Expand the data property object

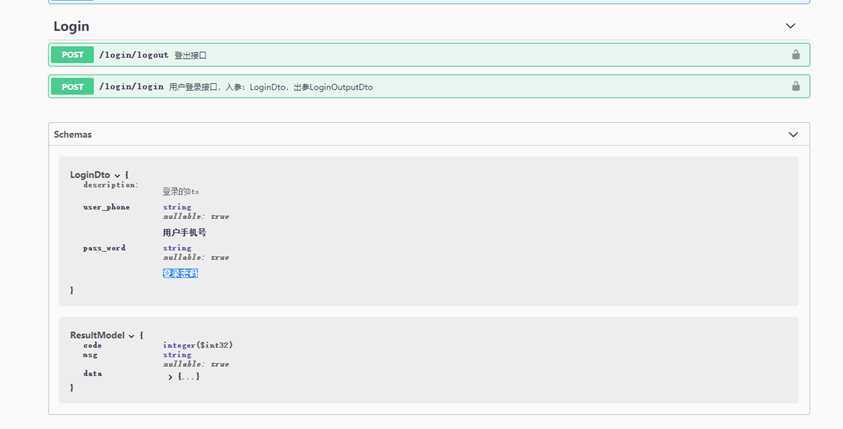(170, 377)
